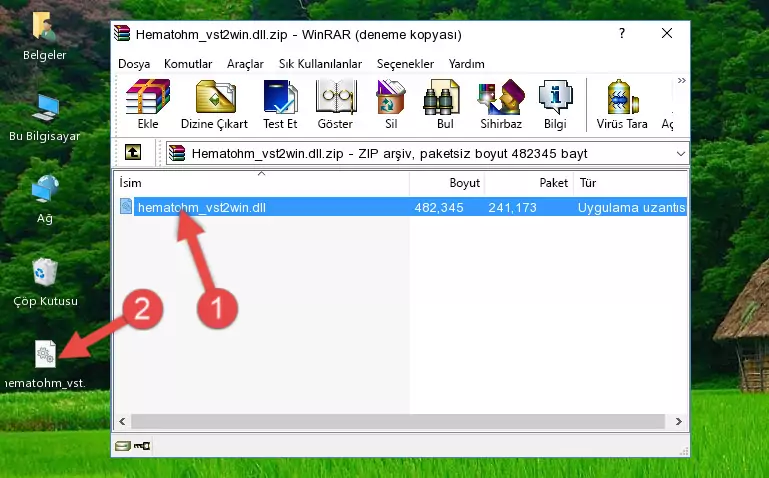Screen dimensions: 769x478
Task: Launch the Sihirbaz wizard
Action: pyautogui.click(x=501, y=104)
